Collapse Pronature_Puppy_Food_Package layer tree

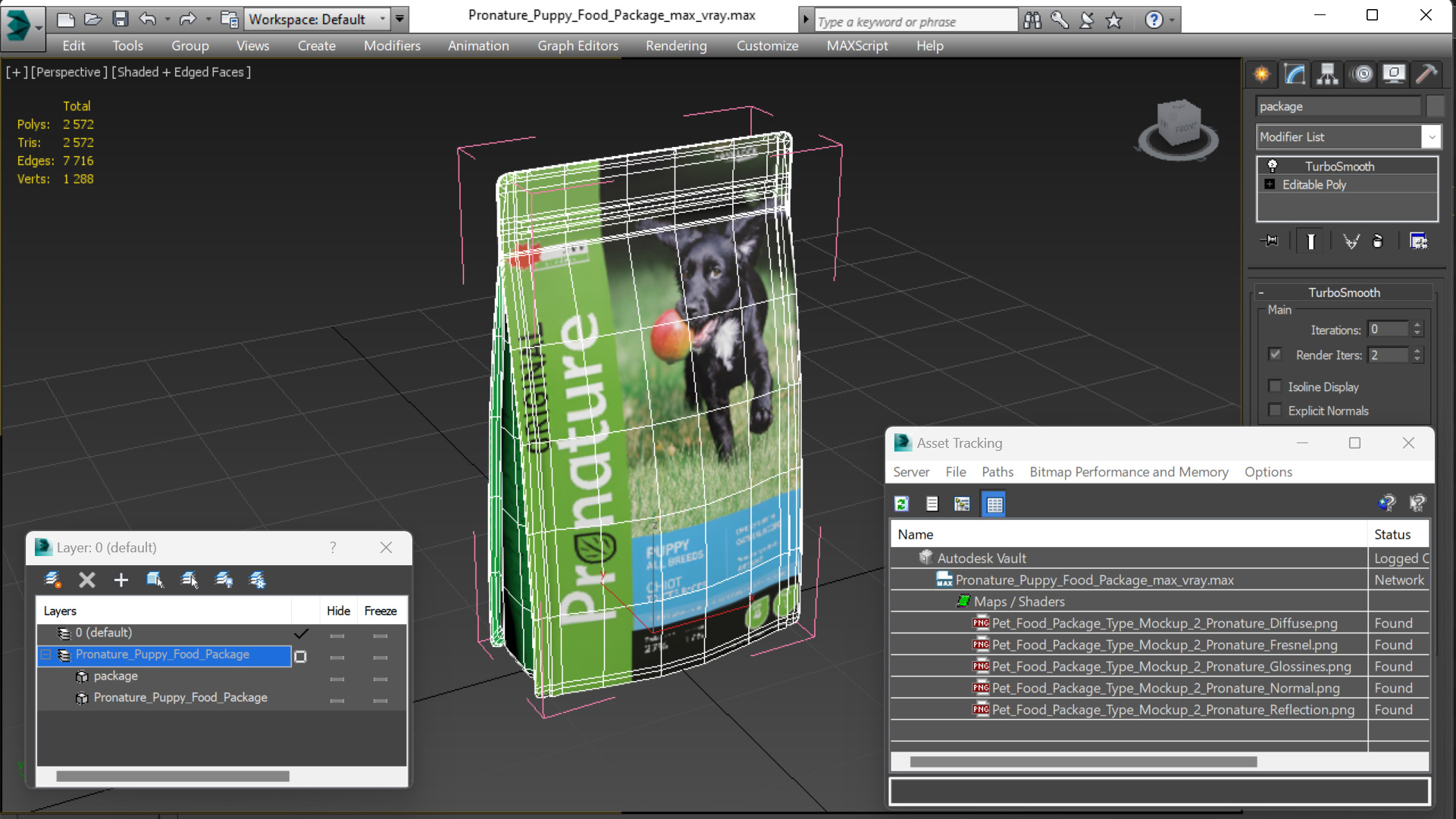(x=46, y=655)
